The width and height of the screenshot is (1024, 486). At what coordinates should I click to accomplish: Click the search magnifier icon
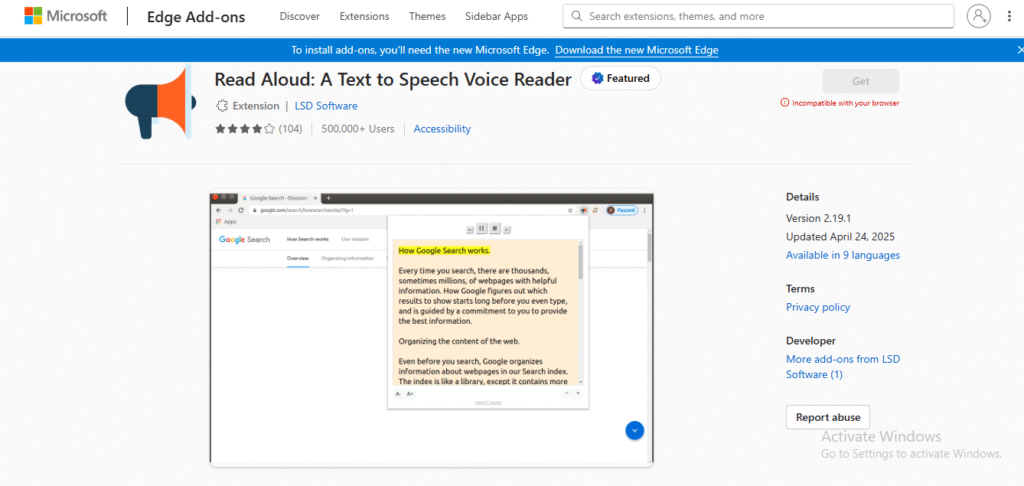577,16
